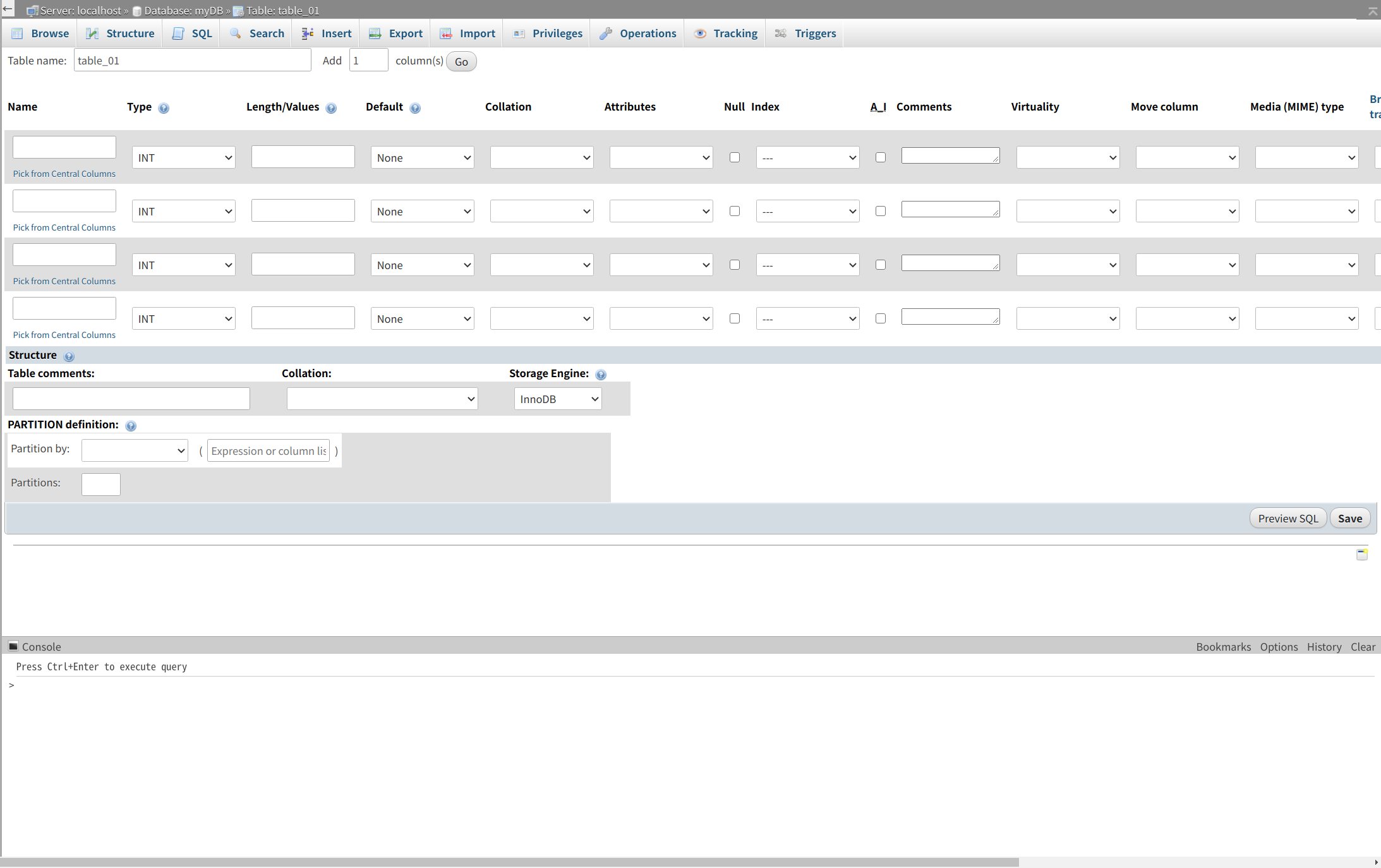The width and height of the screenshot is (1381, 868).
Task: Click the Tracking eye icon
Action: (700, 33)
